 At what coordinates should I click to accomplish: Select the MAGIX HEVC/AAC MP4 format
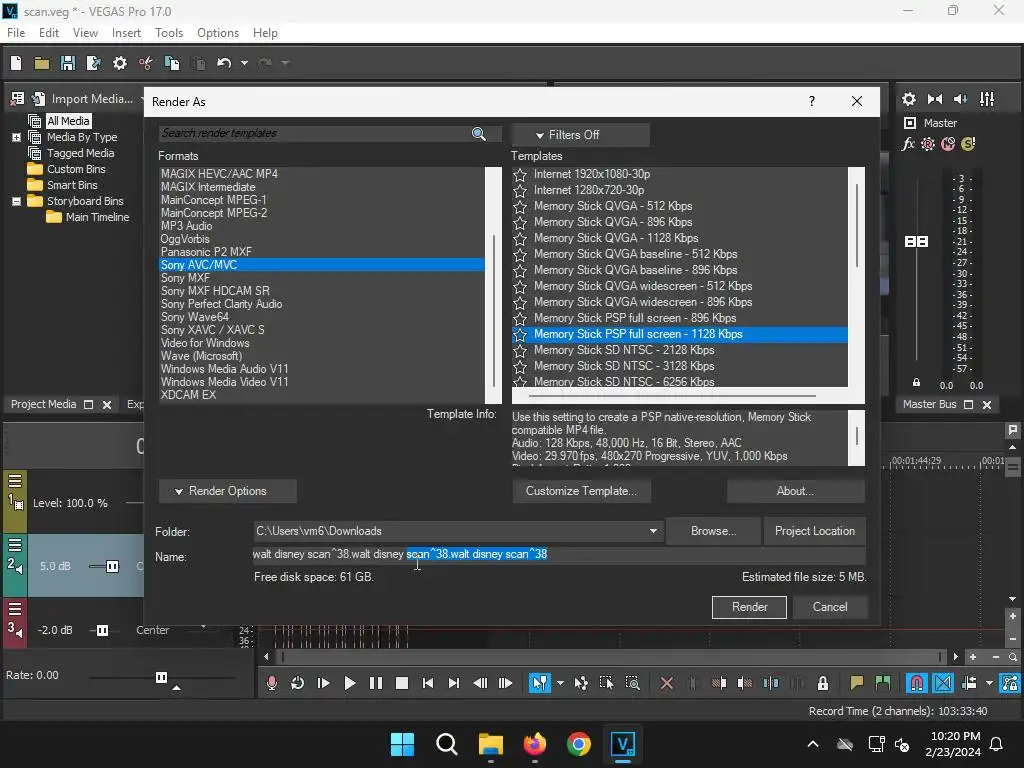(219, 174)
